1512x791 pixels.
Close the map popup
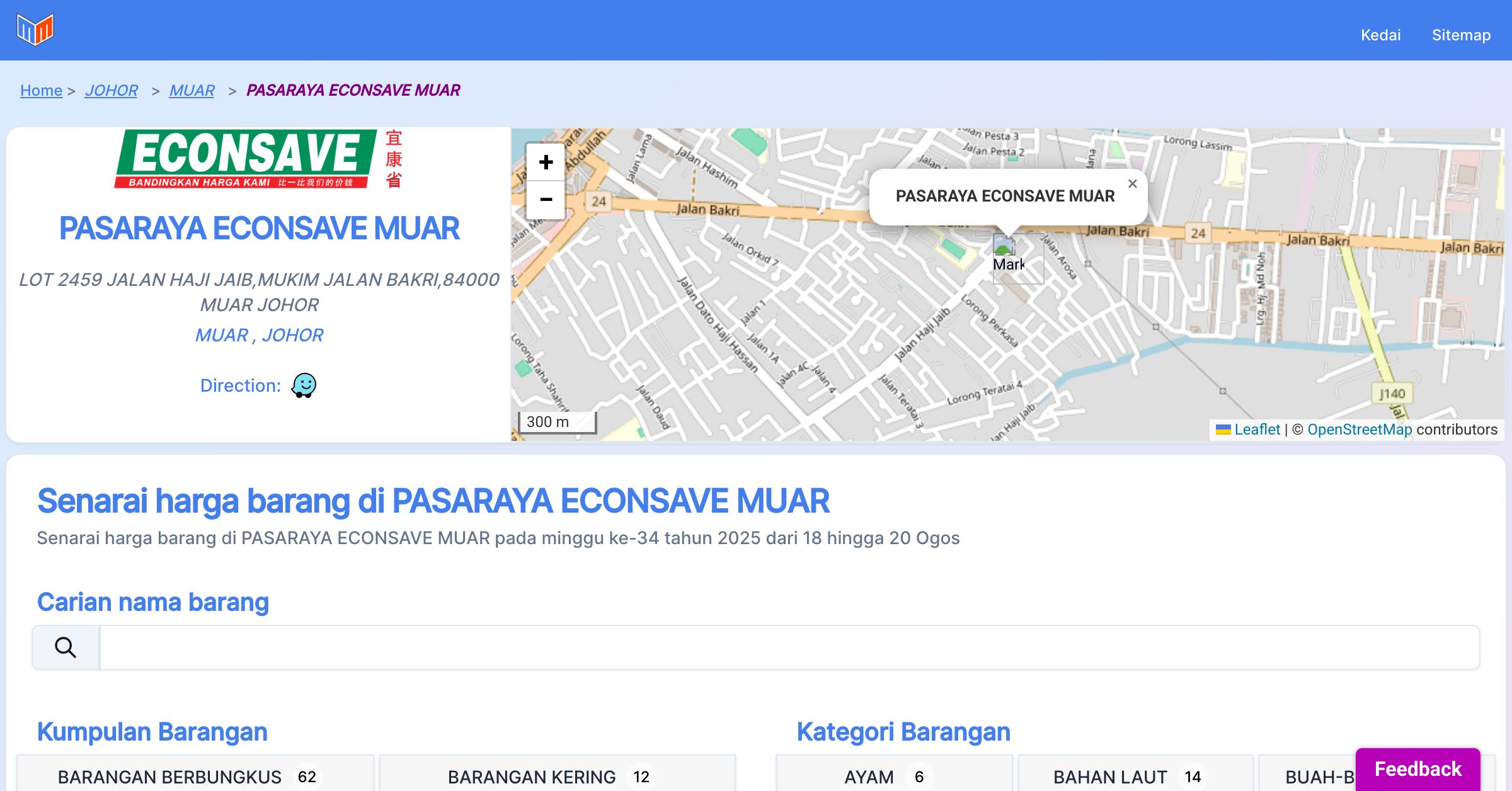1132,184
